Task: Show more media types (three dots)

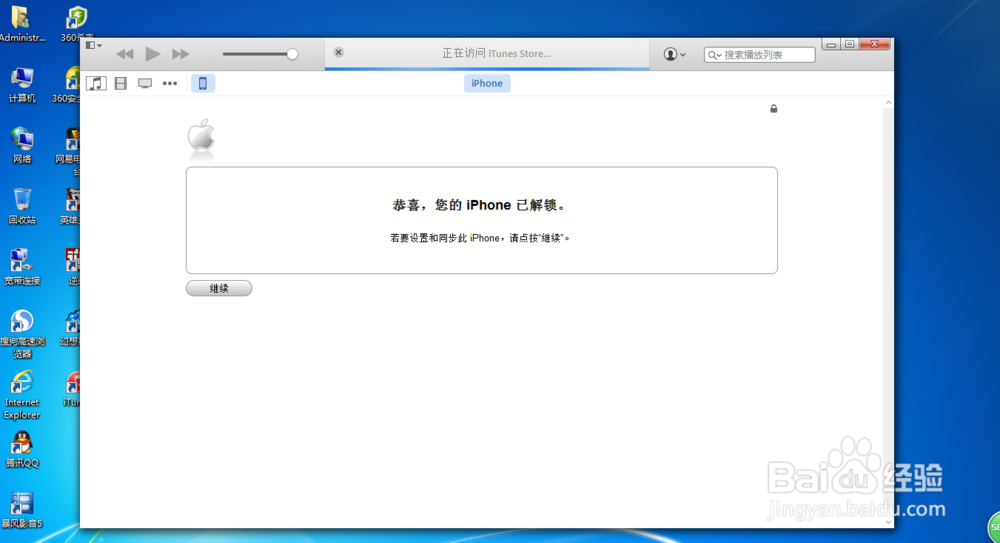Action: pyautogui.click(x=170, y=84)
